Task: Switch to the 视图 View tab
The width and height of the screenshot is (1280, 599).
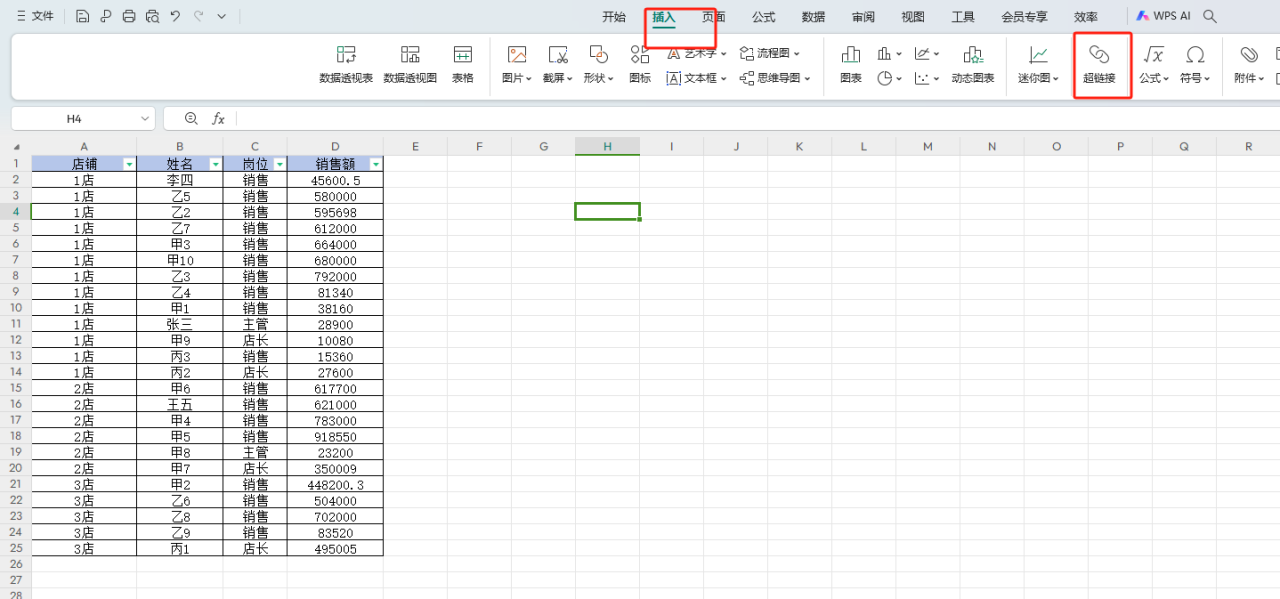Action: coord(913,17)
